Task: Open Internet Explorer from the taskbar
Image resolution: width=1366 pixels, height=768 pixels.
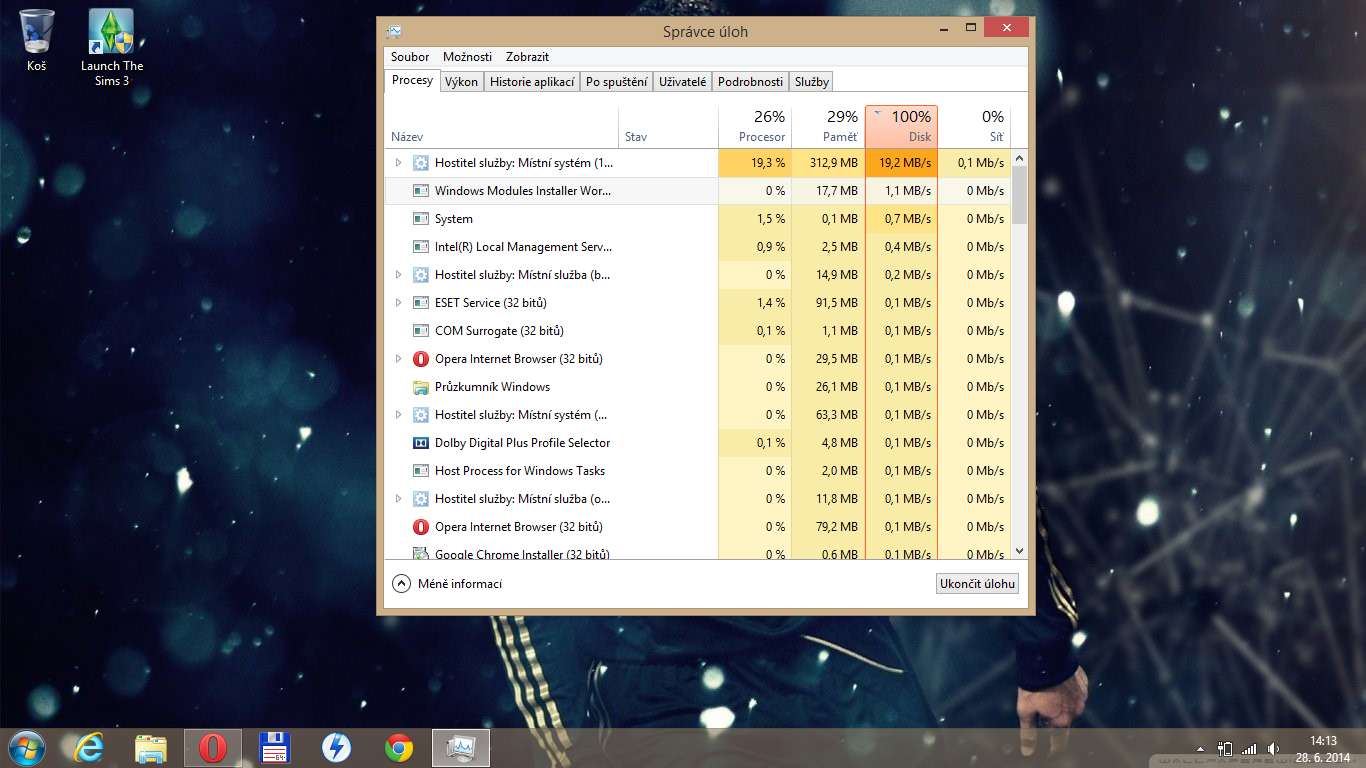Action: click(x=88, y=747)
